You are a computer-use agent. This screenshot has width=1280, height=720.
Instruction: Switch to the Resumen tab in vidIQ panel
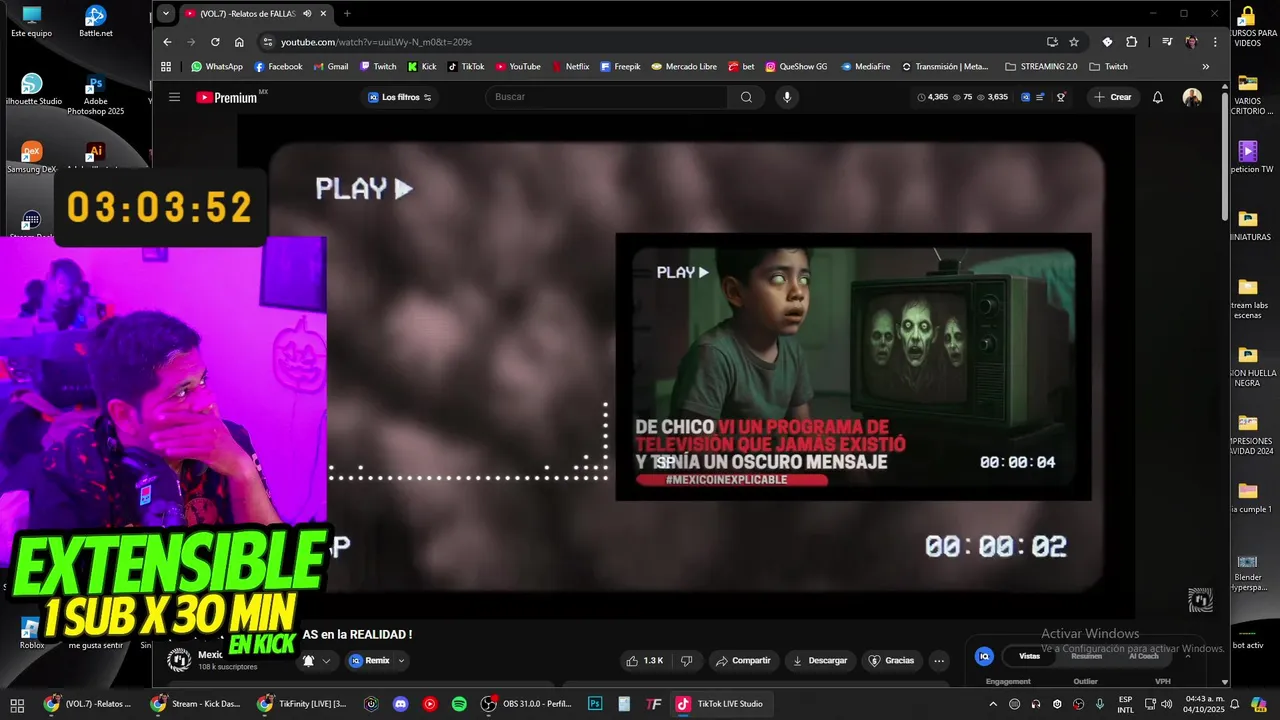coord(1087,656)
